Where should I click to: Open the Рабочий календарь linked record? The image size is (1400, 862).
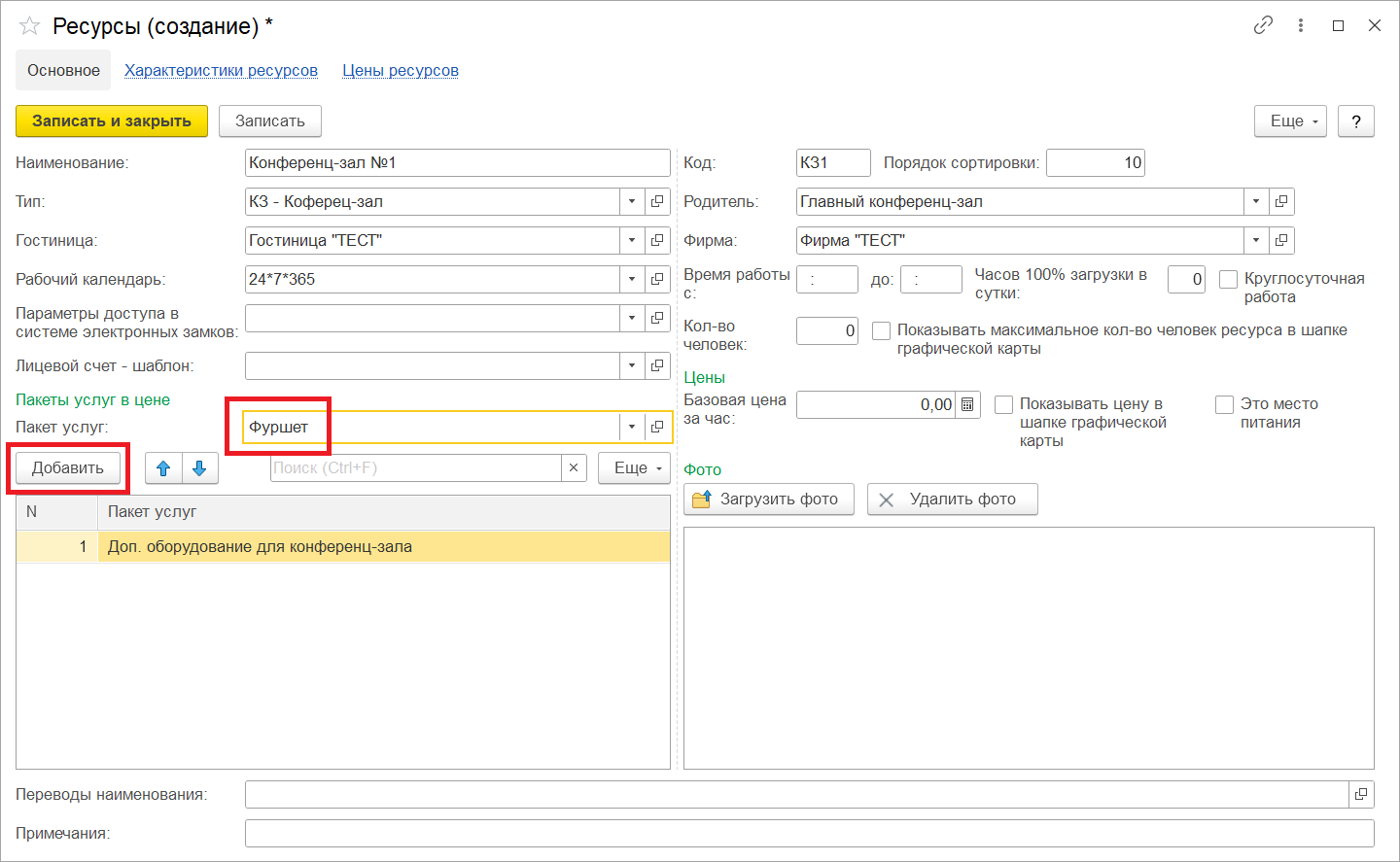click(x=657, y=279)
